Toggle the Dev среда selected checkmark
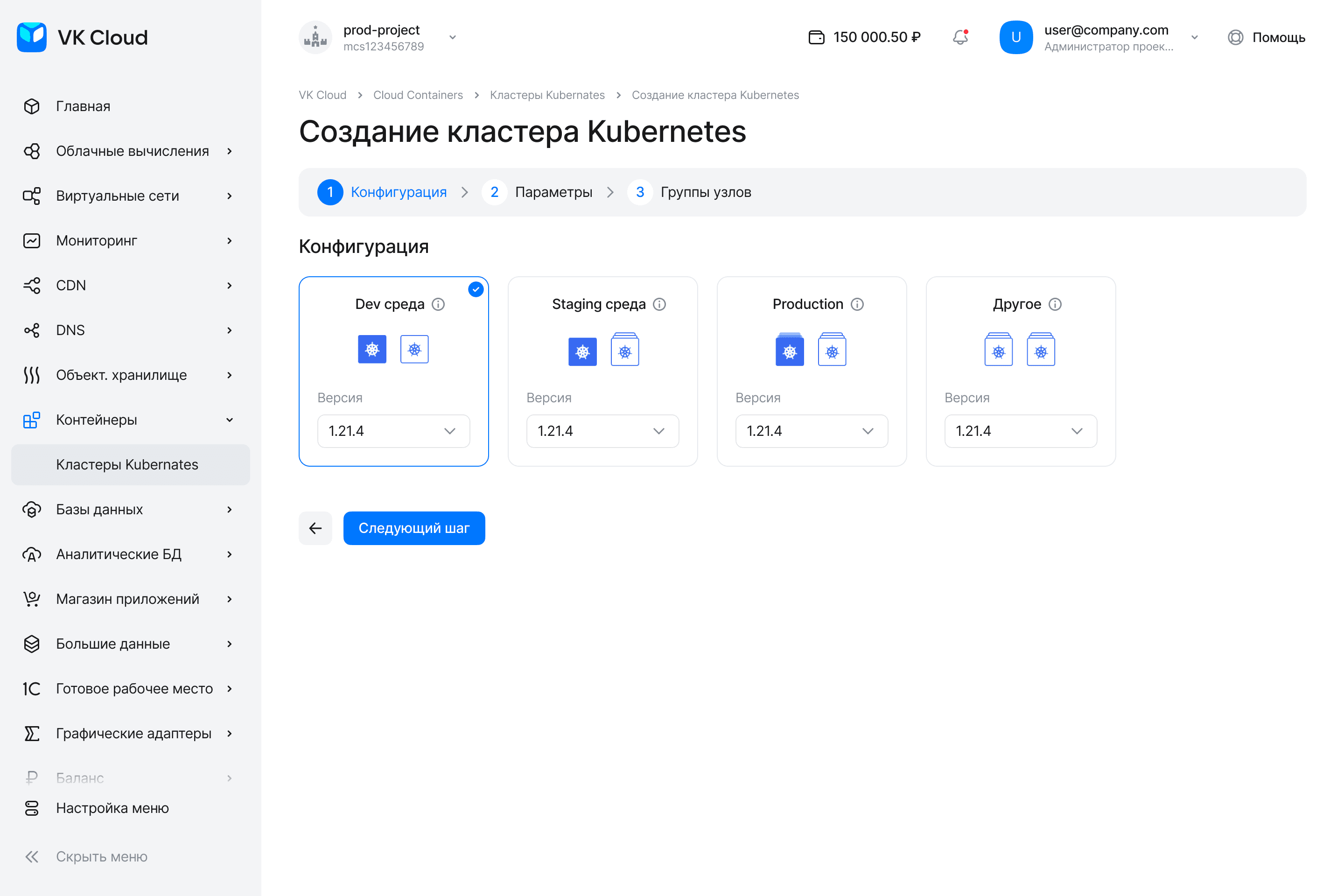This screenshot has height=896, width=1344. (476, 289)
